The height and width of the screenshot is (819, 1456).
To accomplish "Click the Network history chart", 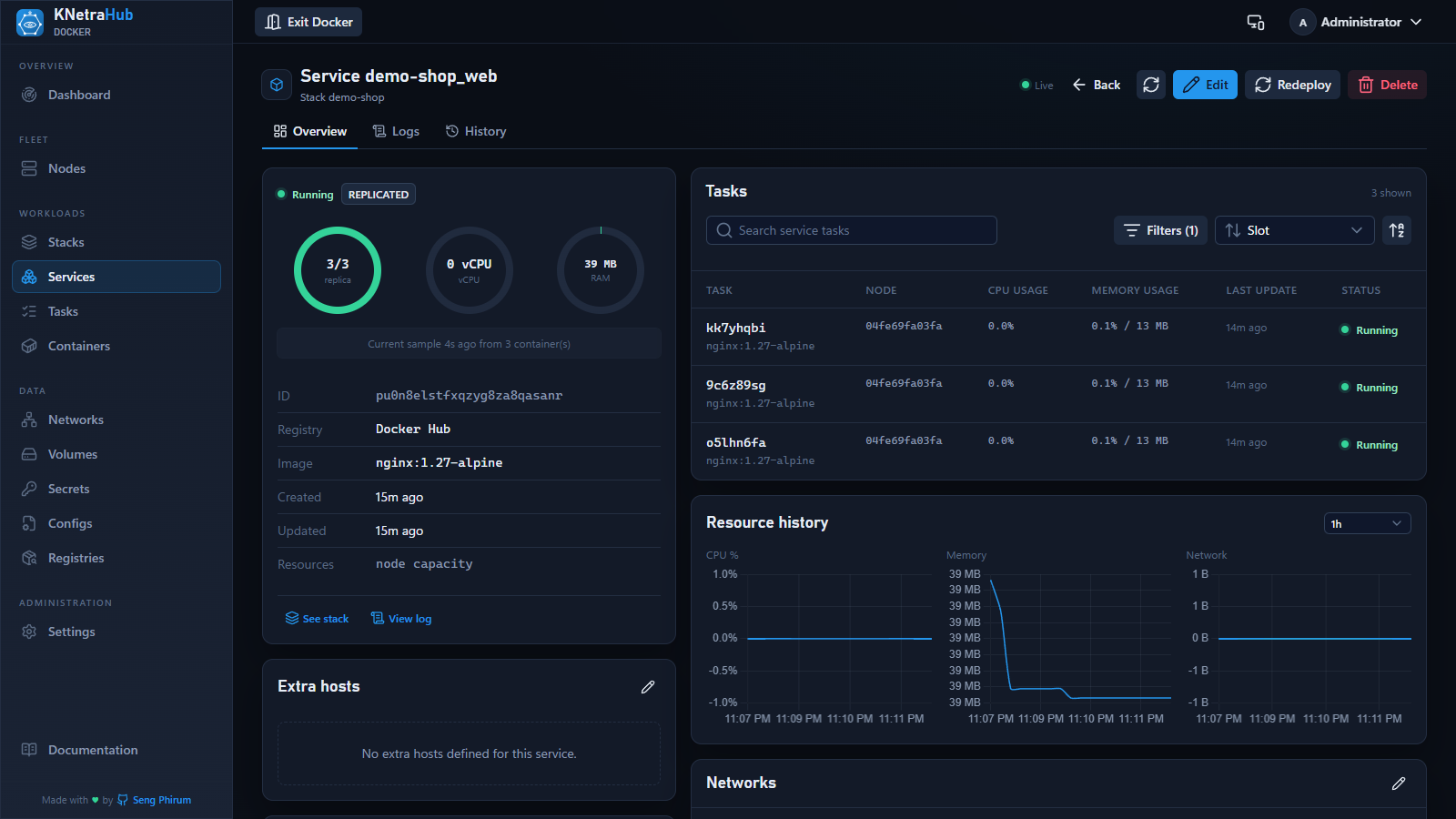I will 1299,638.
